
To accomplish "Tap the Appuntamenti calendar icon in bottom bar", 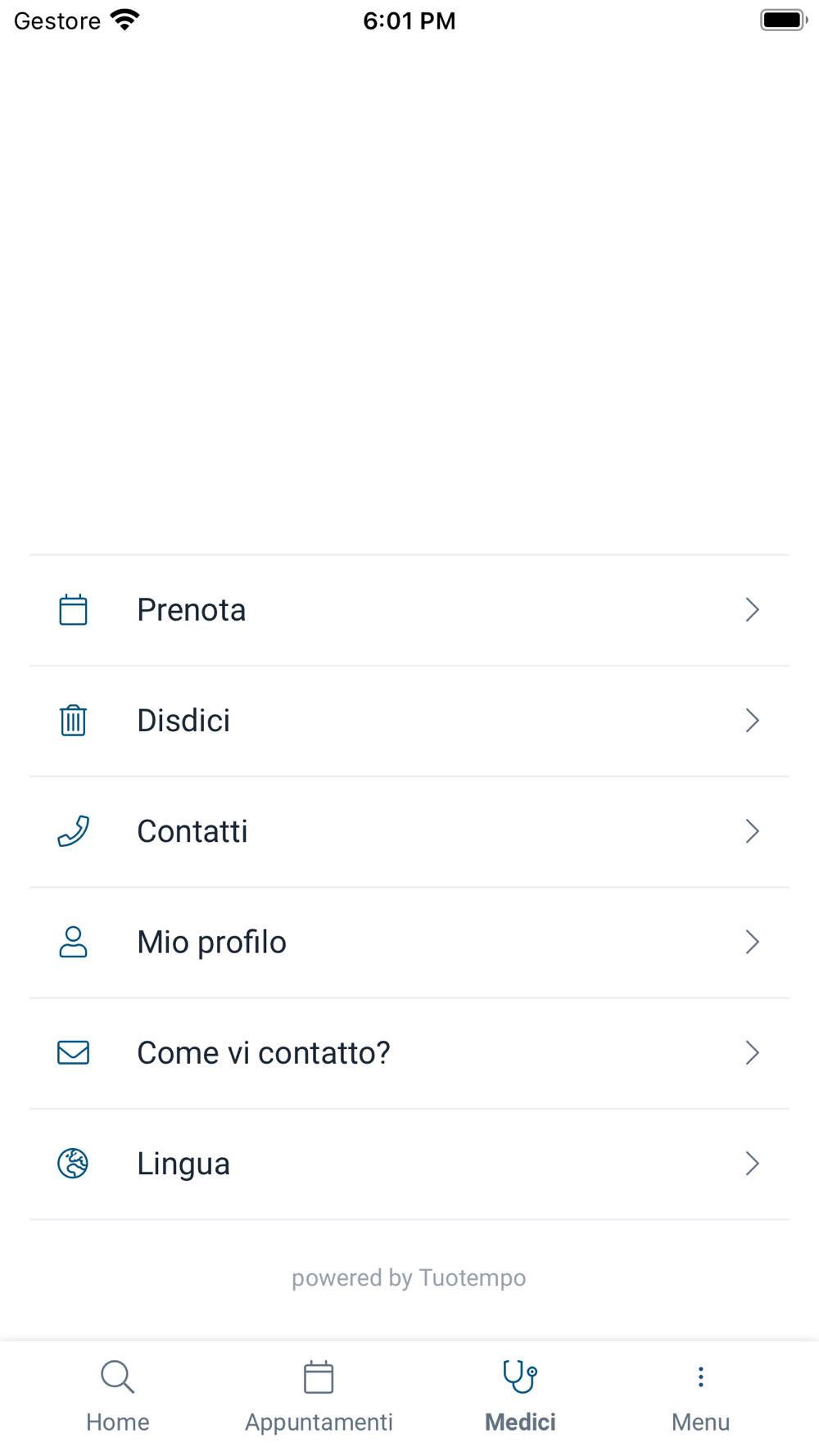I will (319, 1377).
